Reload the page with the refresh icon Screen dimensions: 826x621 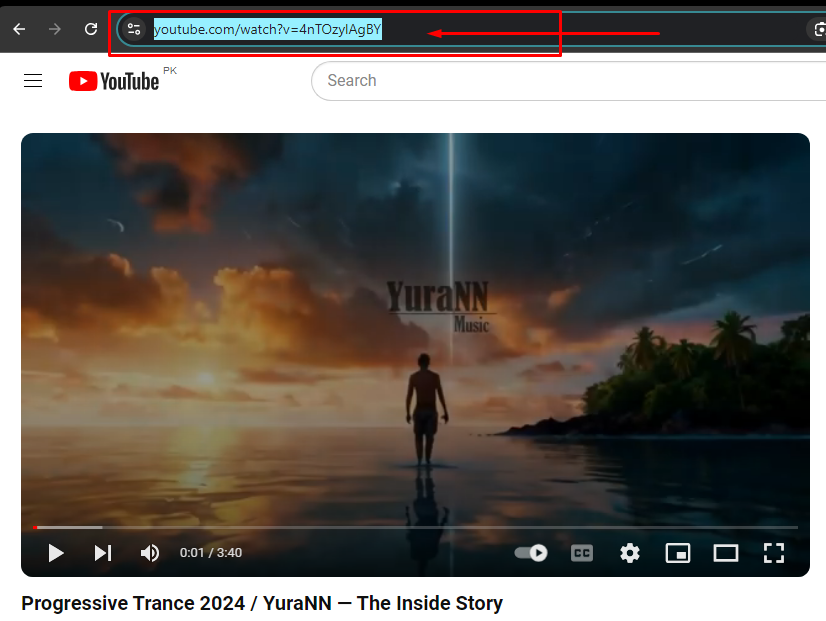tap(91, 29)
